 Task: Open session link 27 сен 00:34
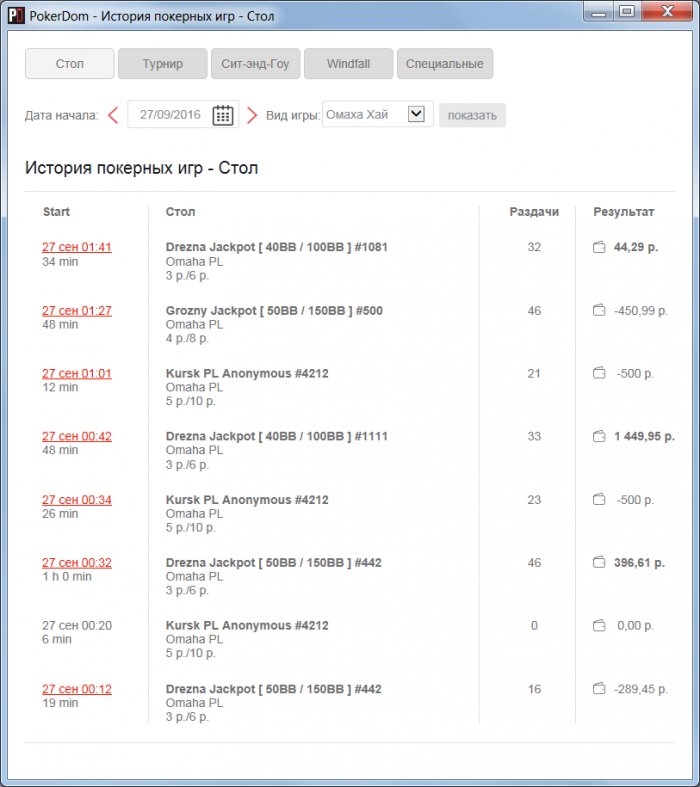pyautogui.click(x=77, y=500)
